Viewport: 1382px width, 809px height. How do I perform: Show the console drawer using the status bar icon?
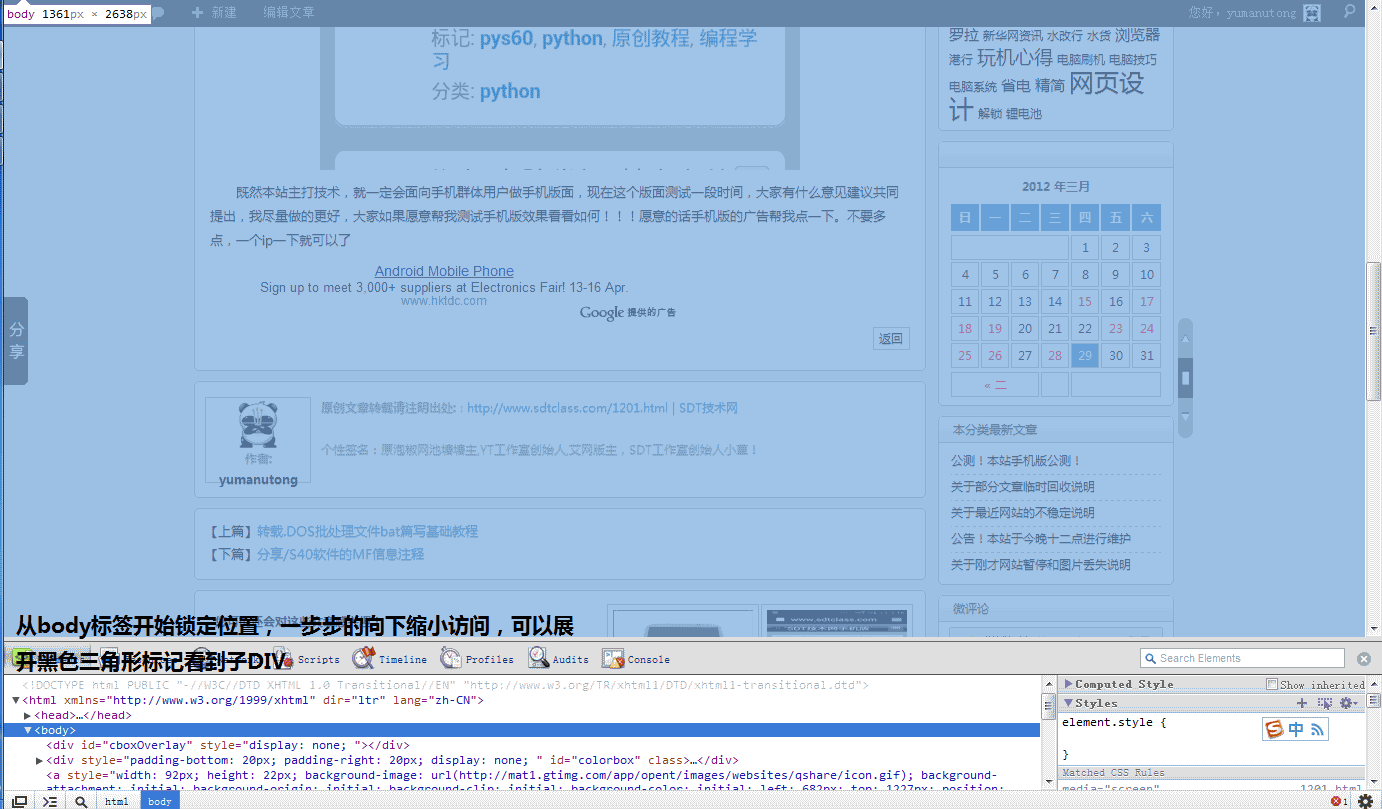(50, 801)
